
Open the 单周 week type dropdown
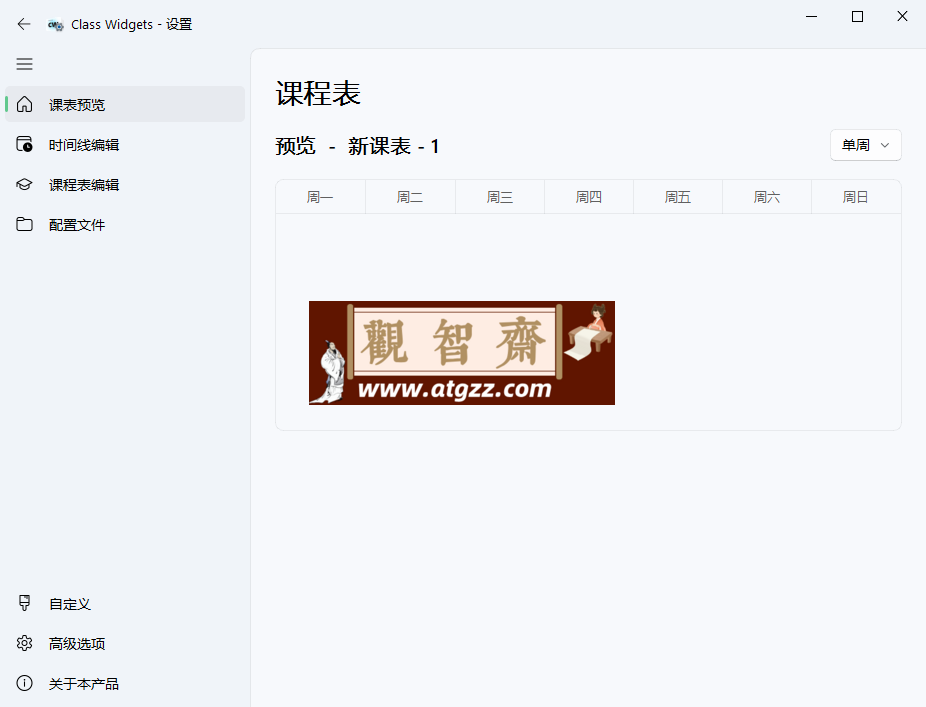pyautogui.click(x=866, y=145)
